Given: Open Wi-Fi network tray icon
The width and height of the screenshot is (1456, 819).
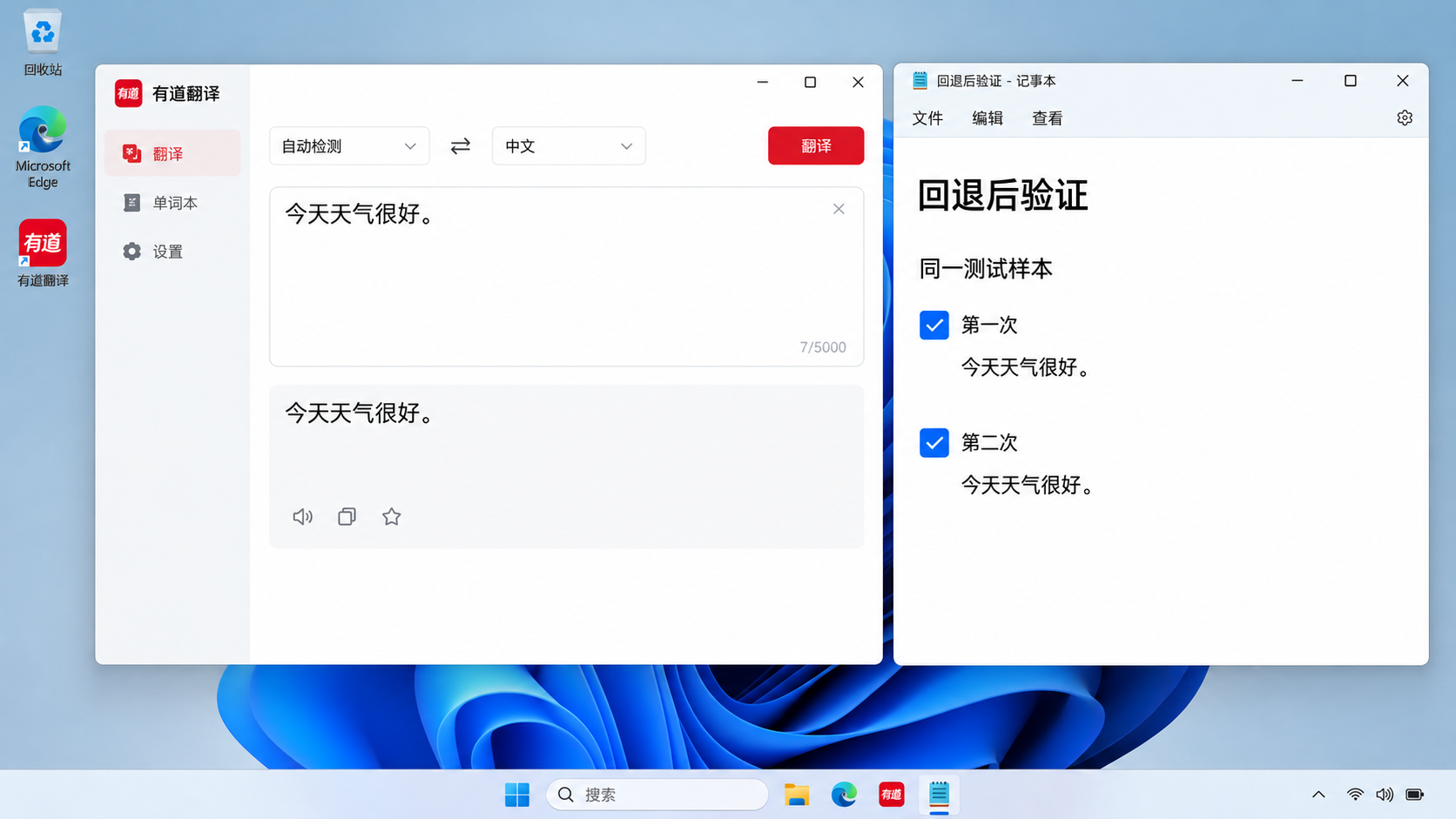Looking at the screenshot, I should pyautogui.click(x=1355, y=795).
